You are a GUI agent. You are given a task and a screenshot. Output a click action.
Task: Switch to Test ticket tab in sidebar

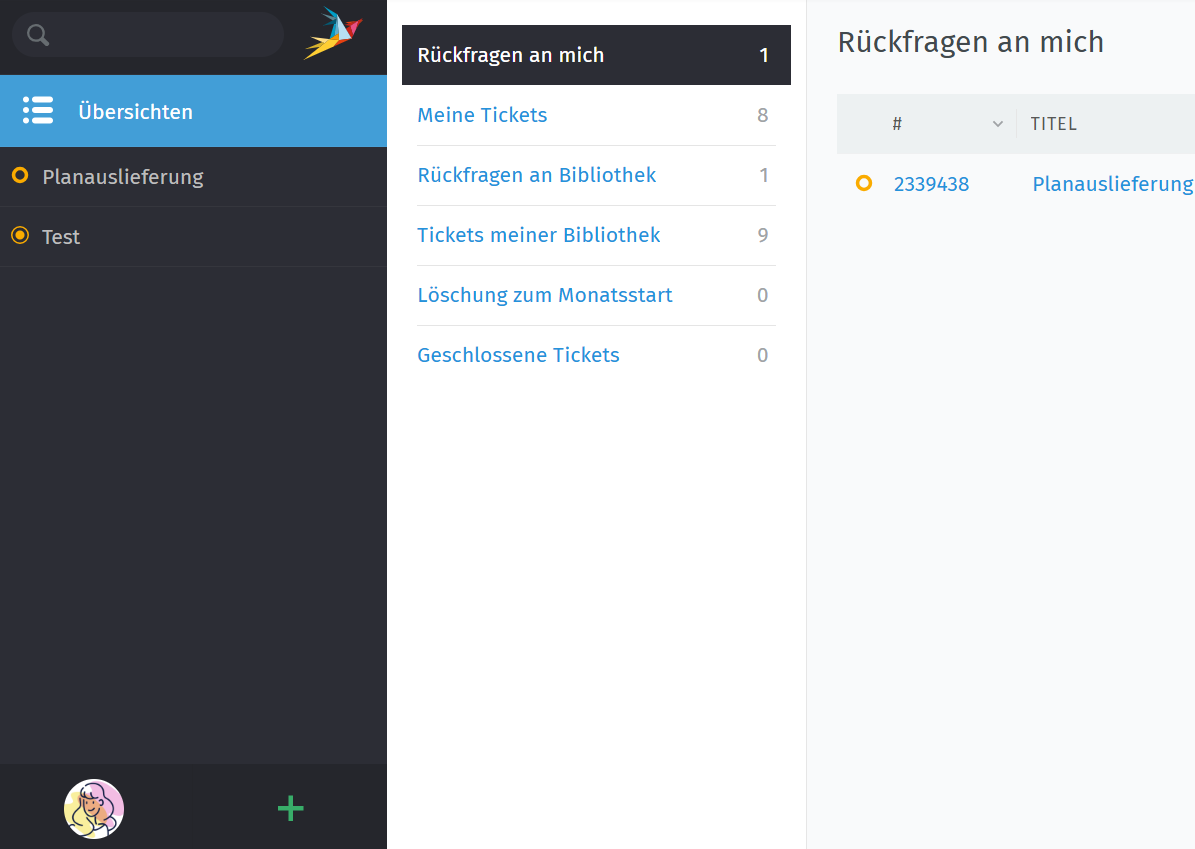point(61,237)
